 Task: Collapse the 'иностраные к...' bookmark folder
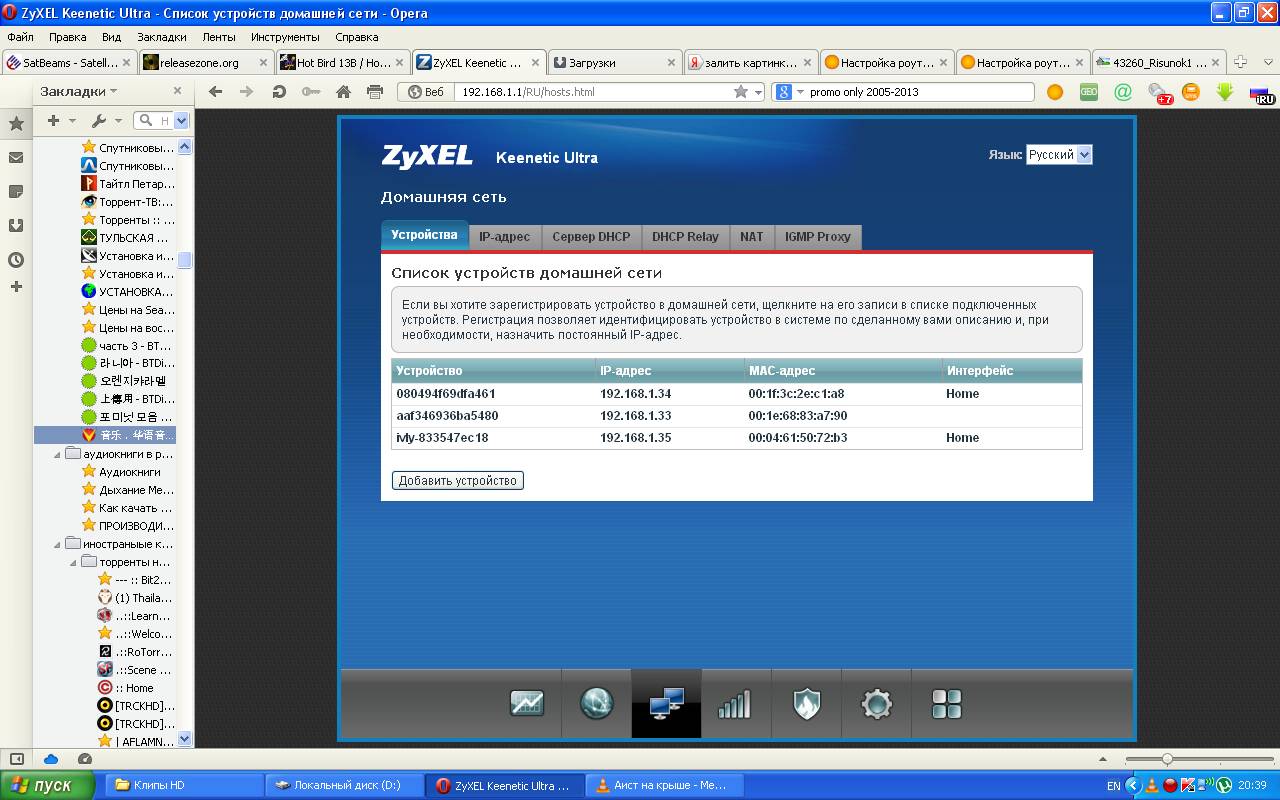point(58,544)
